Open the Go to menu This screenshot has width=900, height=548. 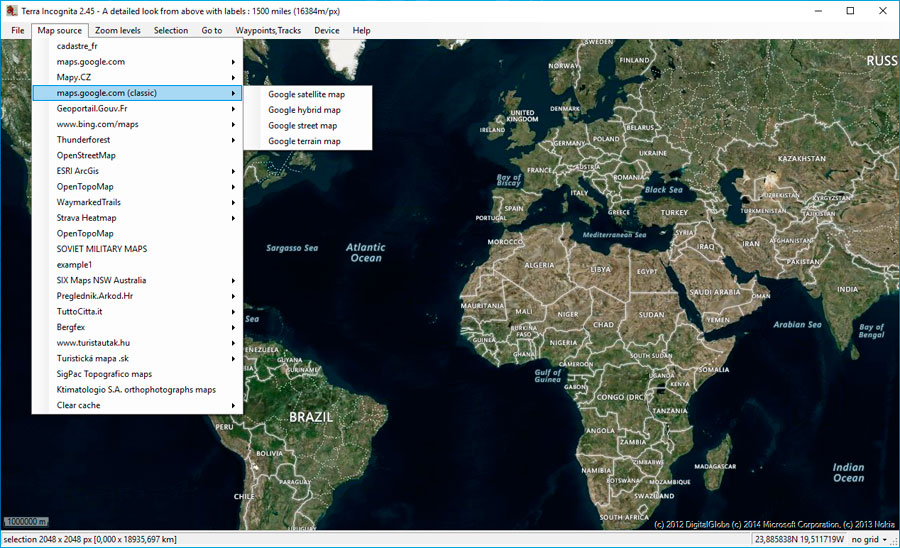tap(211, 30)
